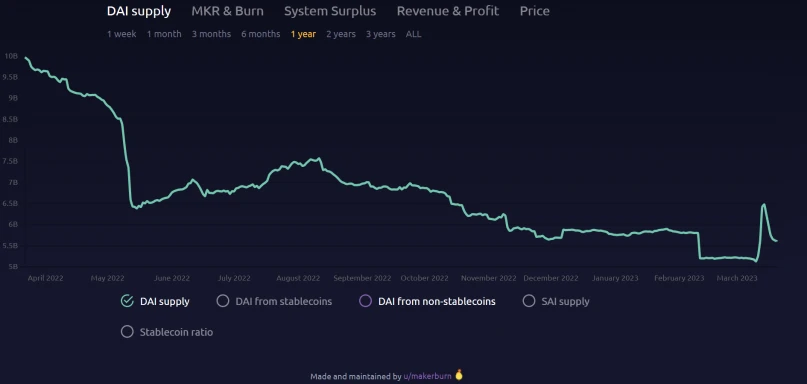Click the December 2022 axis label

point(551,278)
